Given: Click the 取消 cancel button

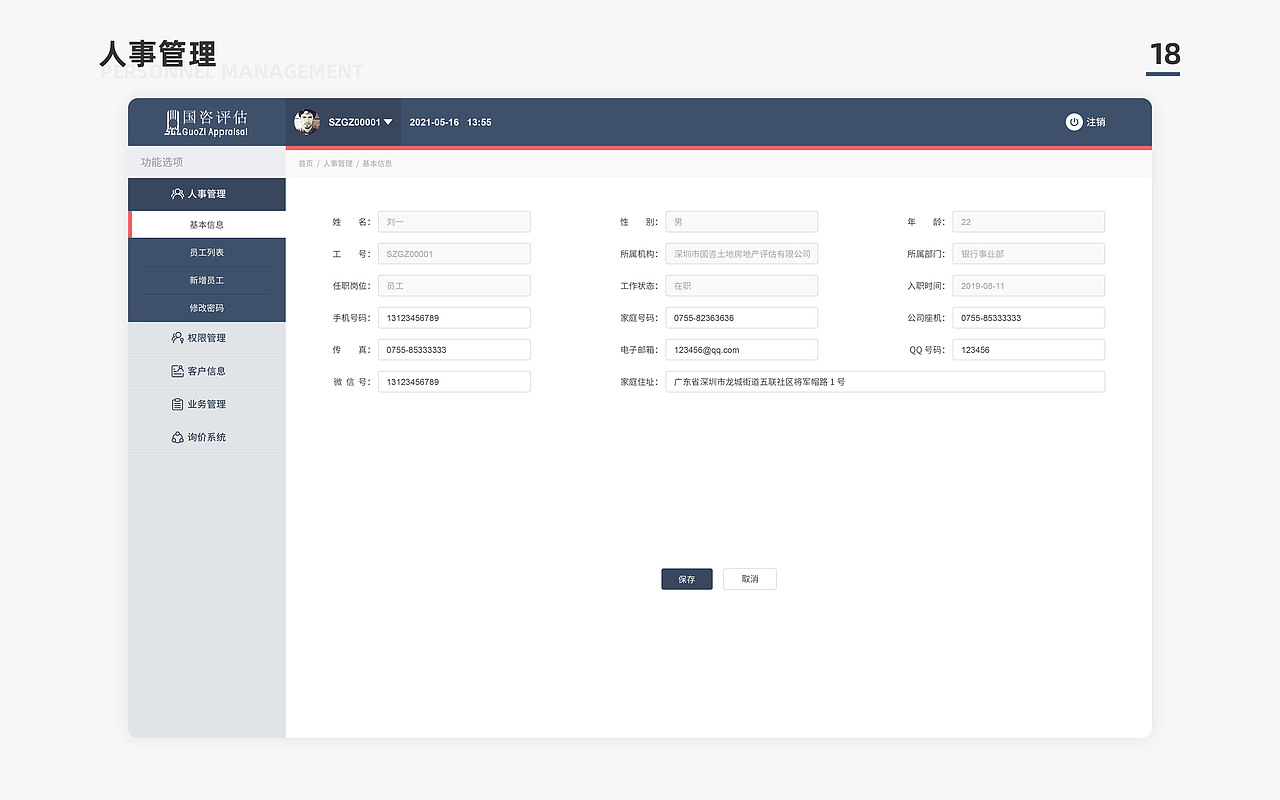Looking at the screenshot, I should [x=750, y=579].
